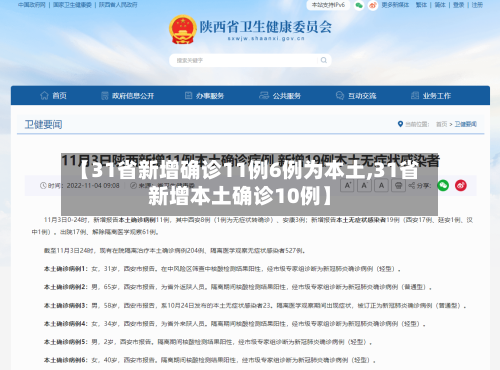The height and width of the screenshot is (370, 500).
Task: Click 首页 in breadcrumb
Action: click(441, 124)
